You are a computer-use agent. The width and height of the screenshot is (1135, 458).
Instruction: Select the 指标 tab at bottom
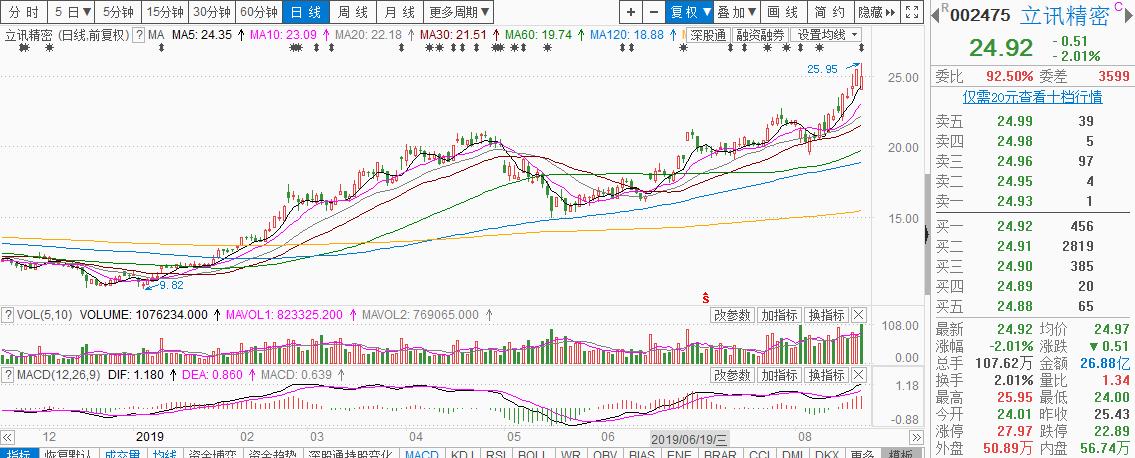[17, 453]
